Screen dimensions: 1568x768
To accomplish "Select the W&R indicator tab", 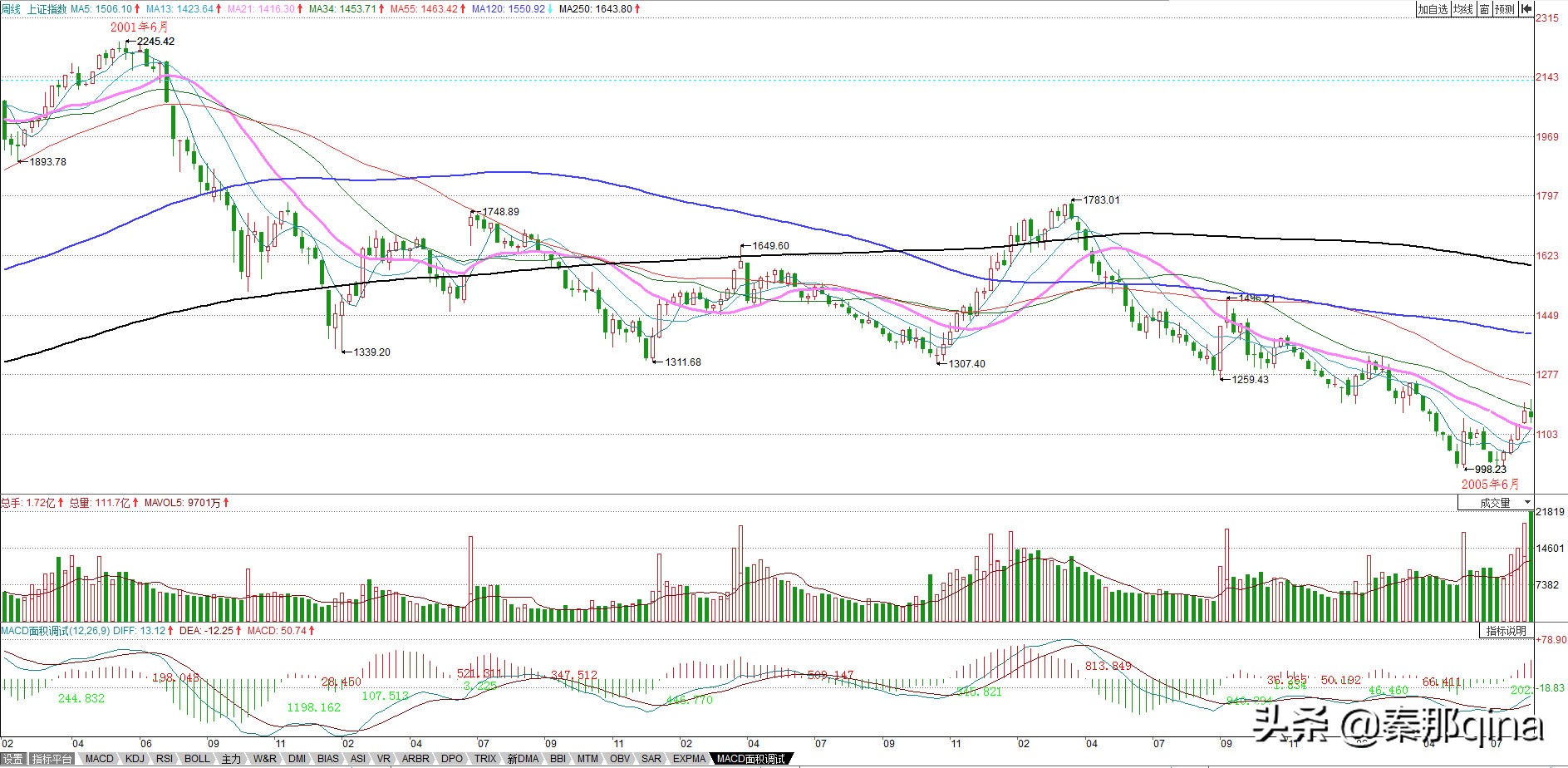I will pos(264,759).
